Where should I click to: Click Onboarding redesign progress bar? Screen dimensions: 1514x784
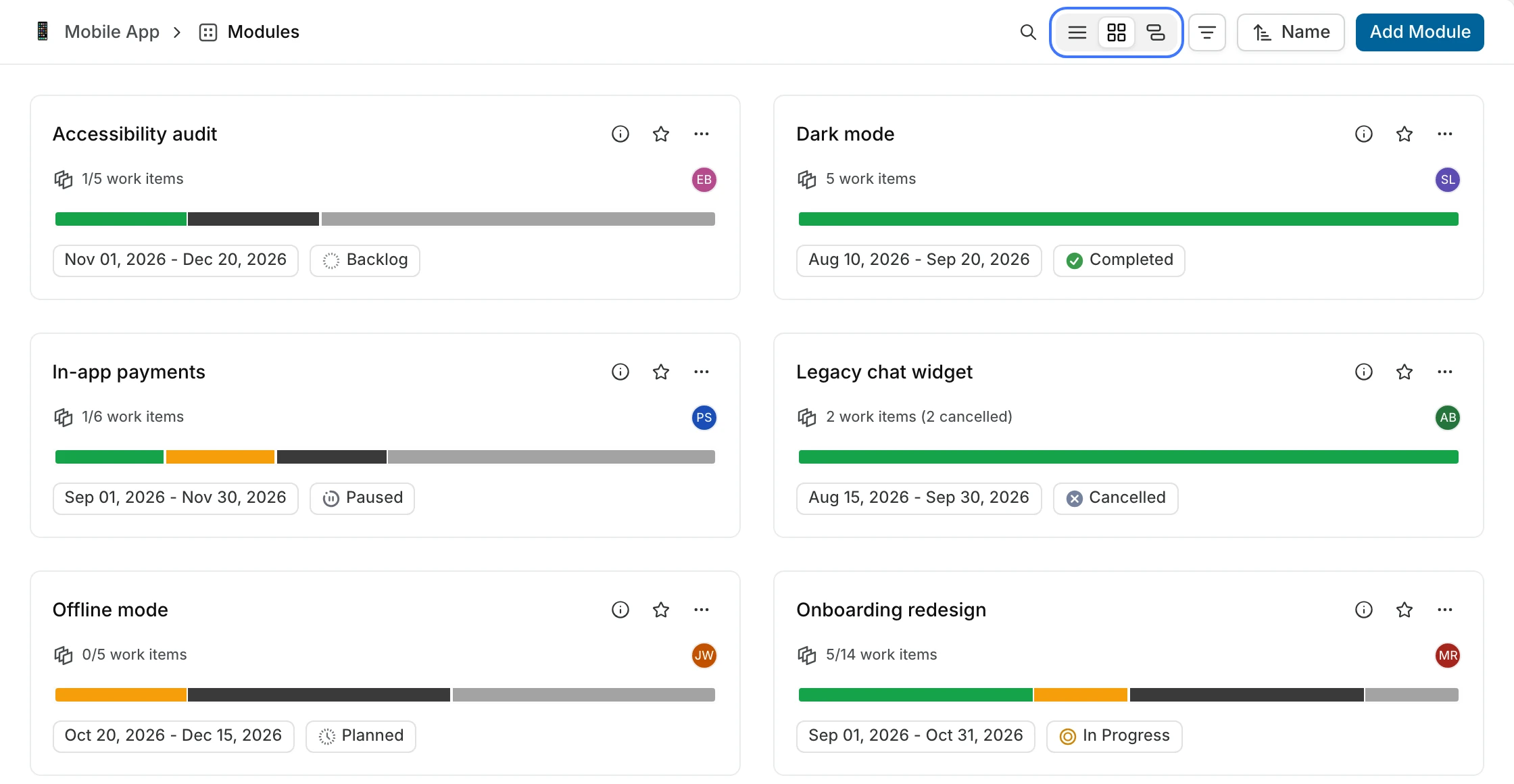pos(1129,695)
